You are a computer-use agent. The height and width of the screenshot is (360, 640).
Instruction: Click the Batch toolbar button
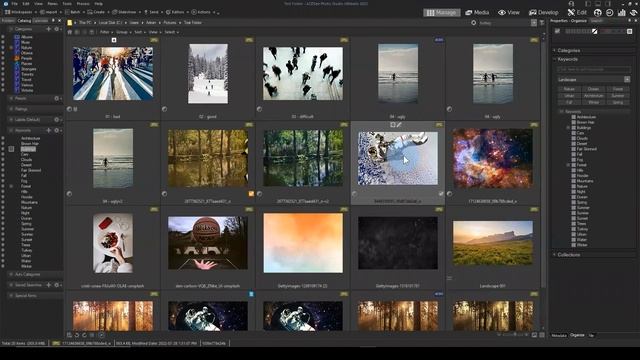[x=73, y=12]
